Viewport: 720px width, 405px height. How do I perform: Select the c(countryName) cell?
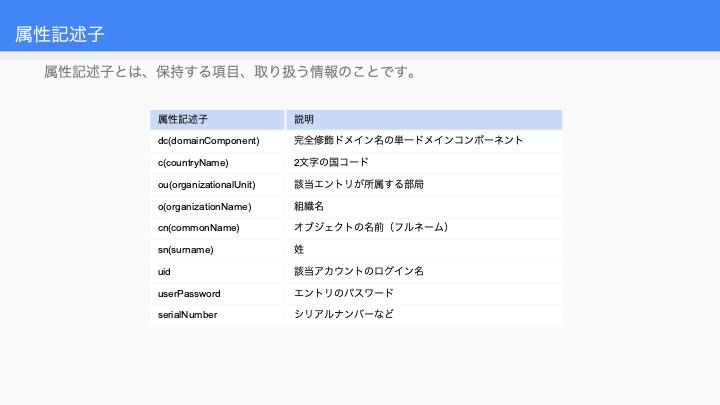coord(217,163)
